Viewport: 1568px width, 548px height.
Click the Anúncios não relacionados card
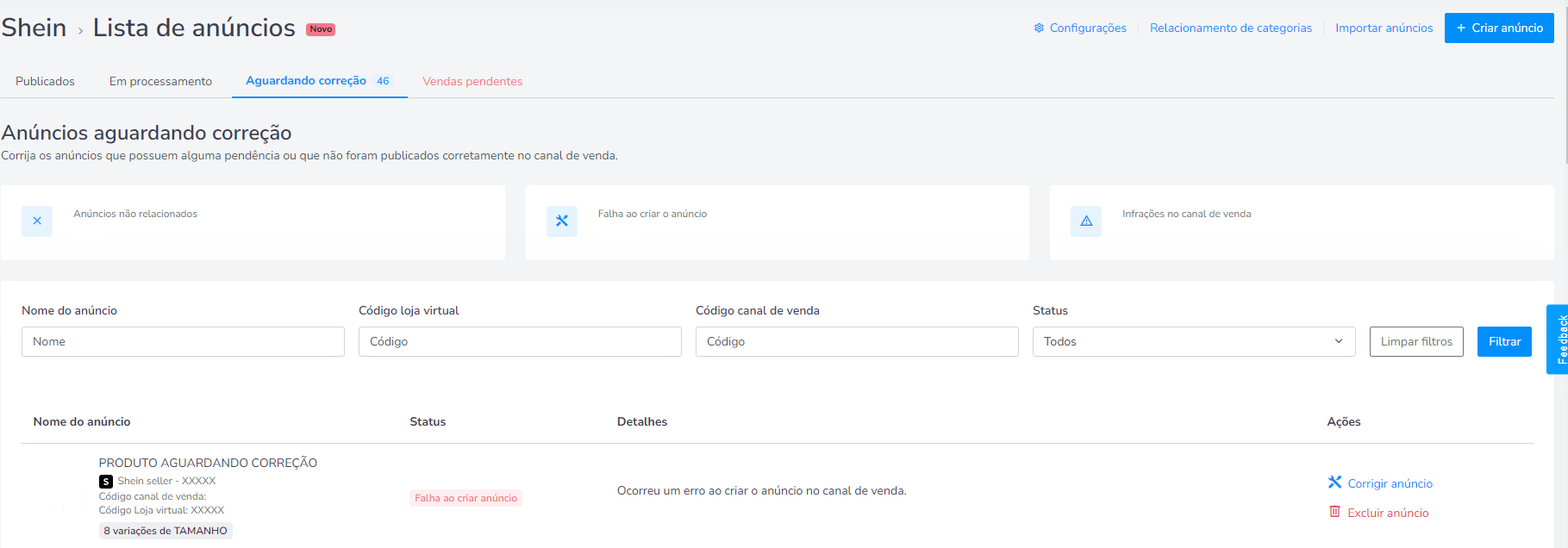point(253,222)
